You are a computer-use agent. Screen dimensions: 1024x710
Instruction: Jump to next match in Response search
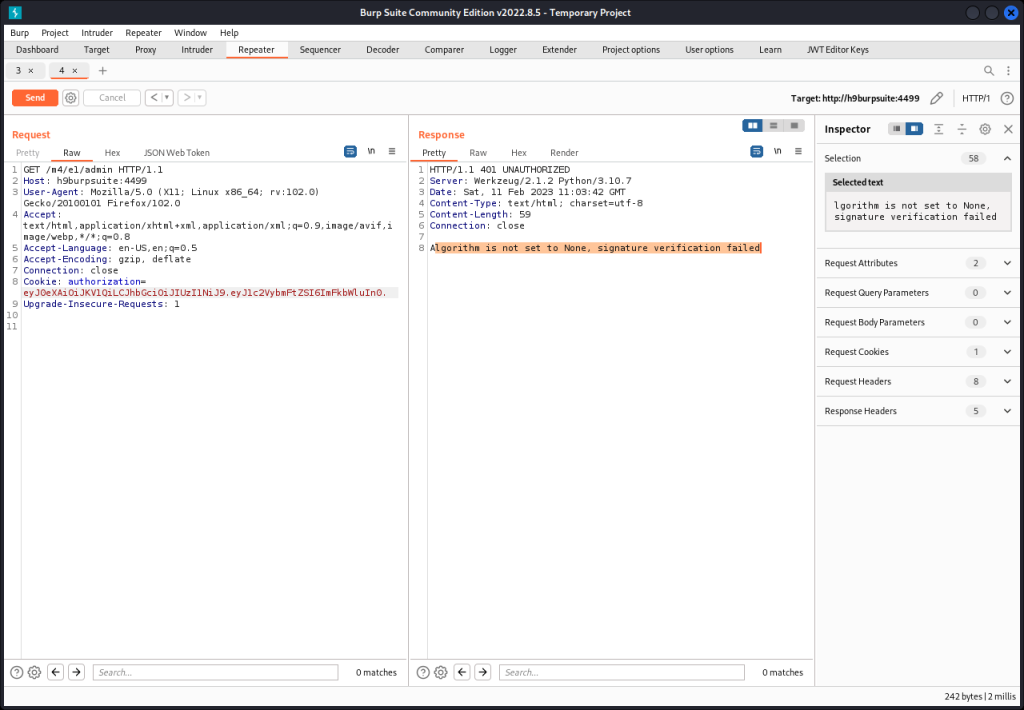[x=483, y=672]
